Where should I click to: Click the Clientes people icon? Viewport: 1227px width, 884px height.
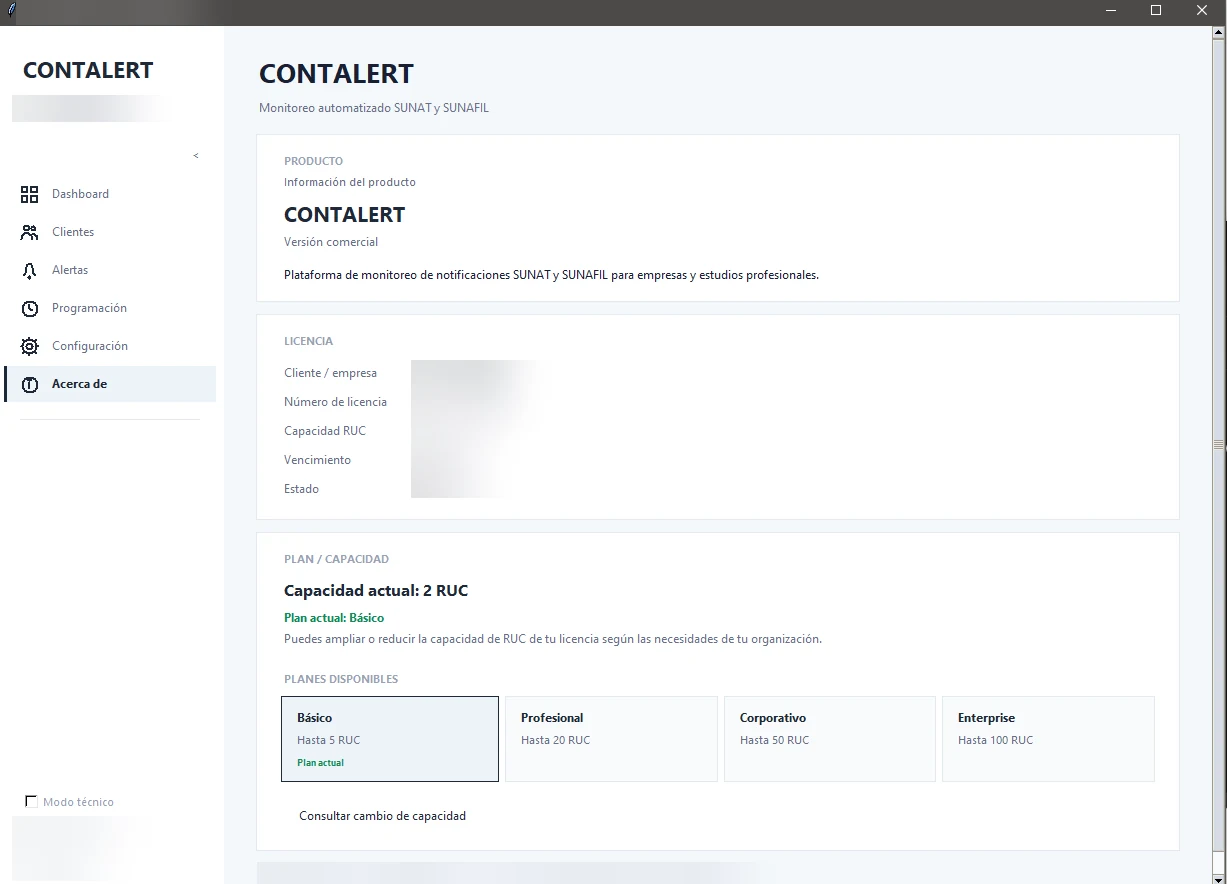point(30,232)
